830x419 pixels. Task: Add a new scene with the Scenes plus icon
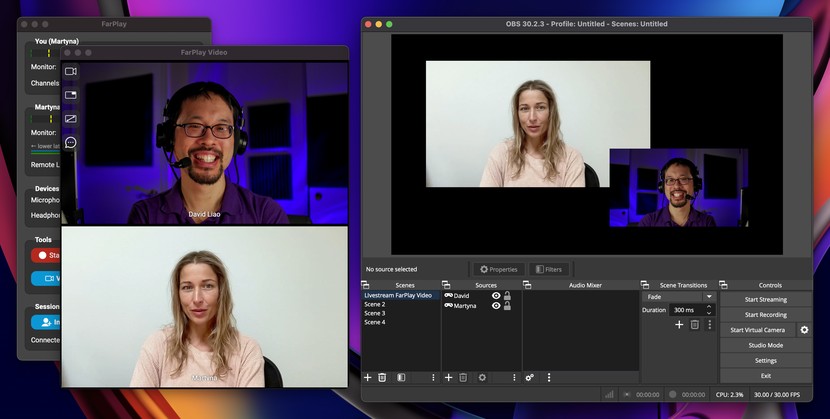[x=367, y=377]
